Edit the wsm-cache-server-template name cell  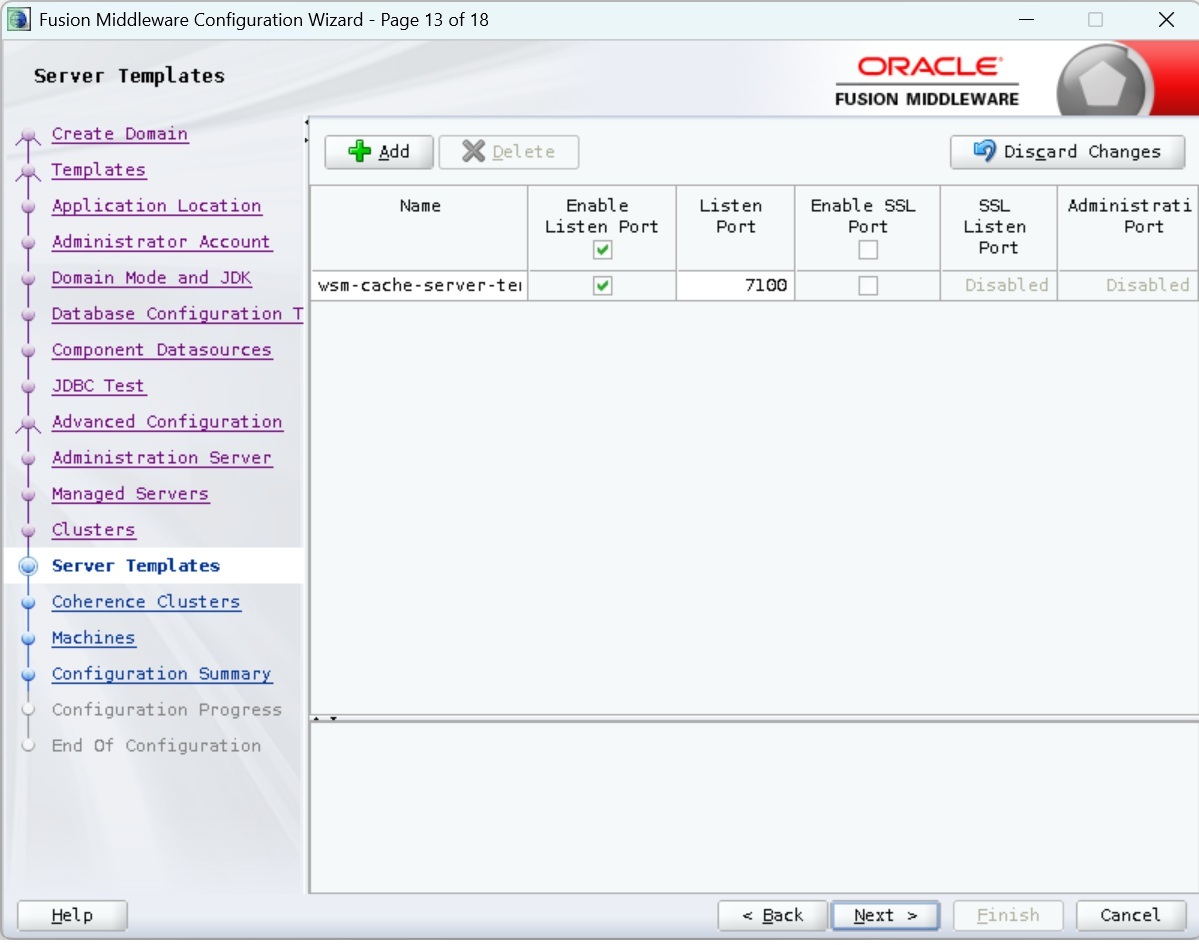(x=419, y=285)
